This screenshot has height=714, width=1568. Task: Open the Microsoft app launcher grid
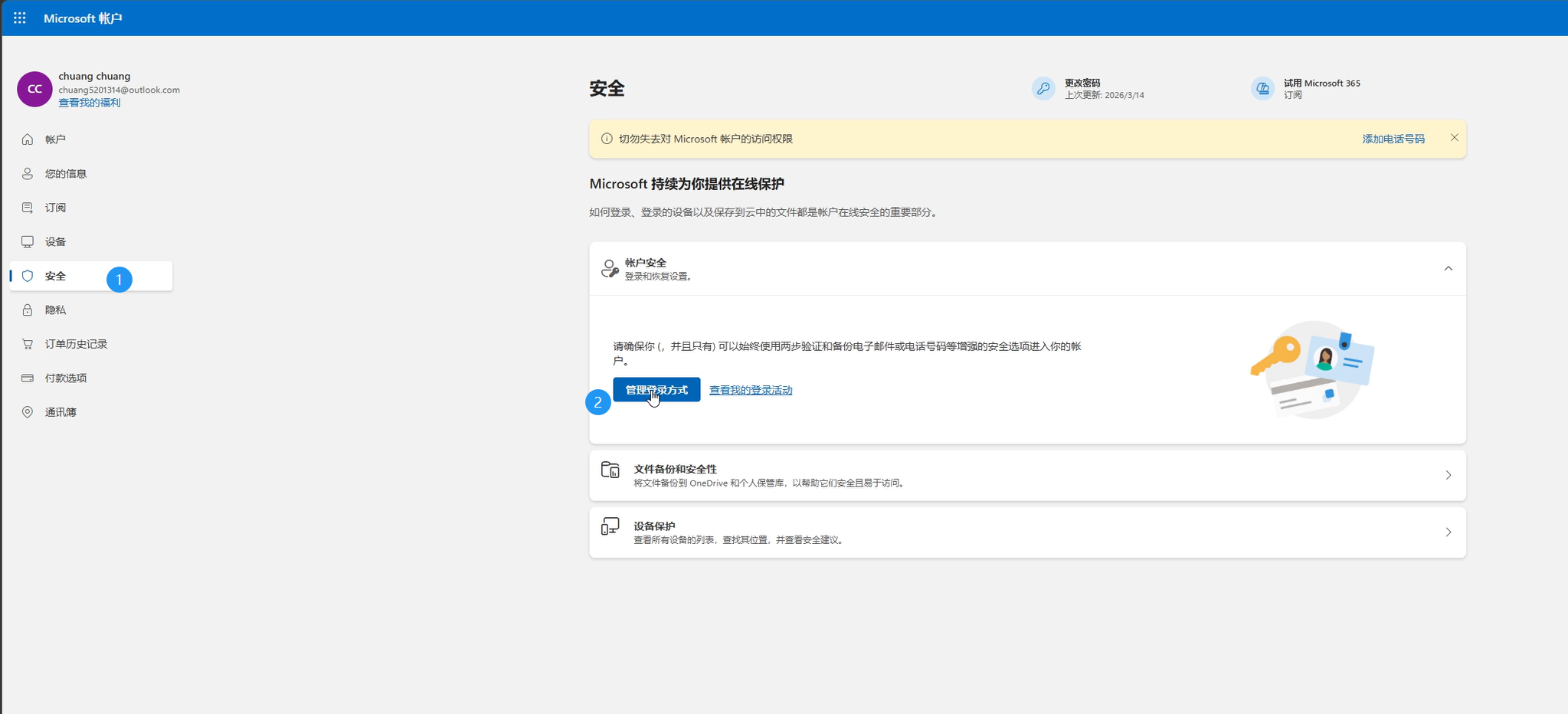pos(20,18)
